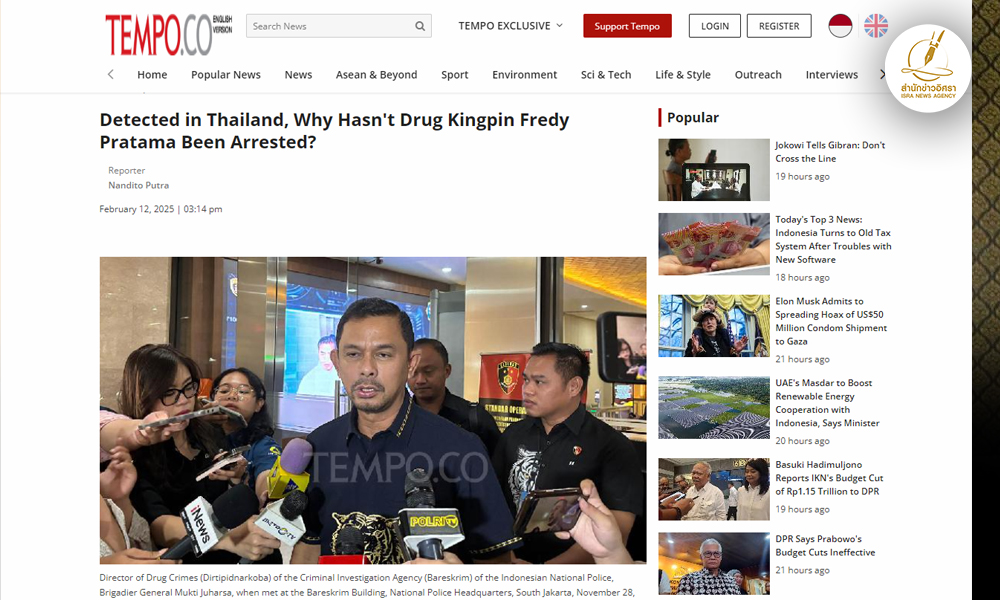
Task: Go to the Sci & Tech section
Action: (606, 75)
